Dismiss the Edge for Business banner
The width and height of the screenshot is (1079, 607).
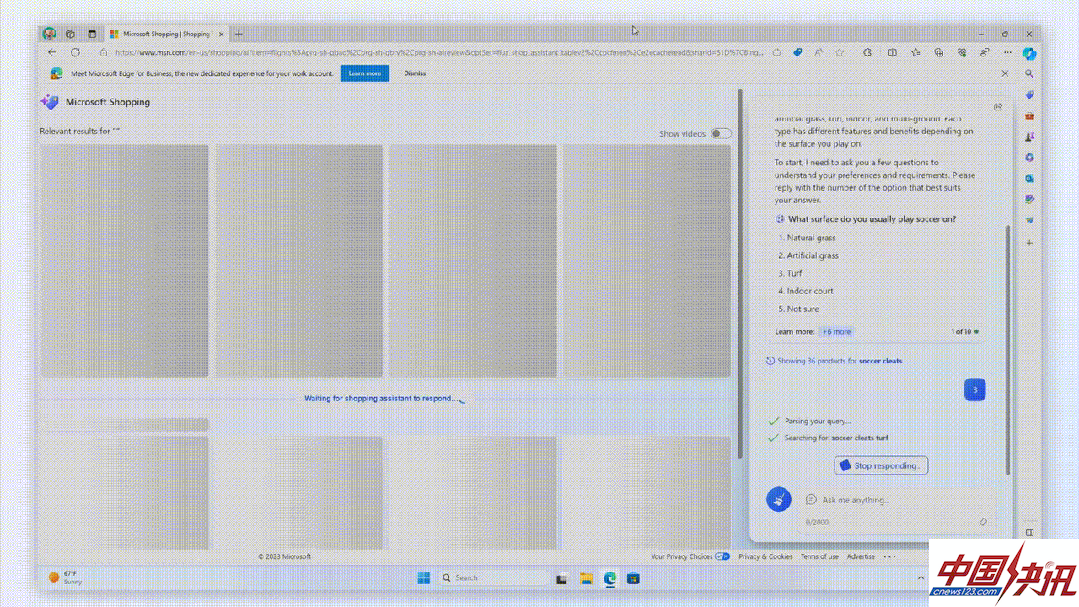tap(415, 73)
